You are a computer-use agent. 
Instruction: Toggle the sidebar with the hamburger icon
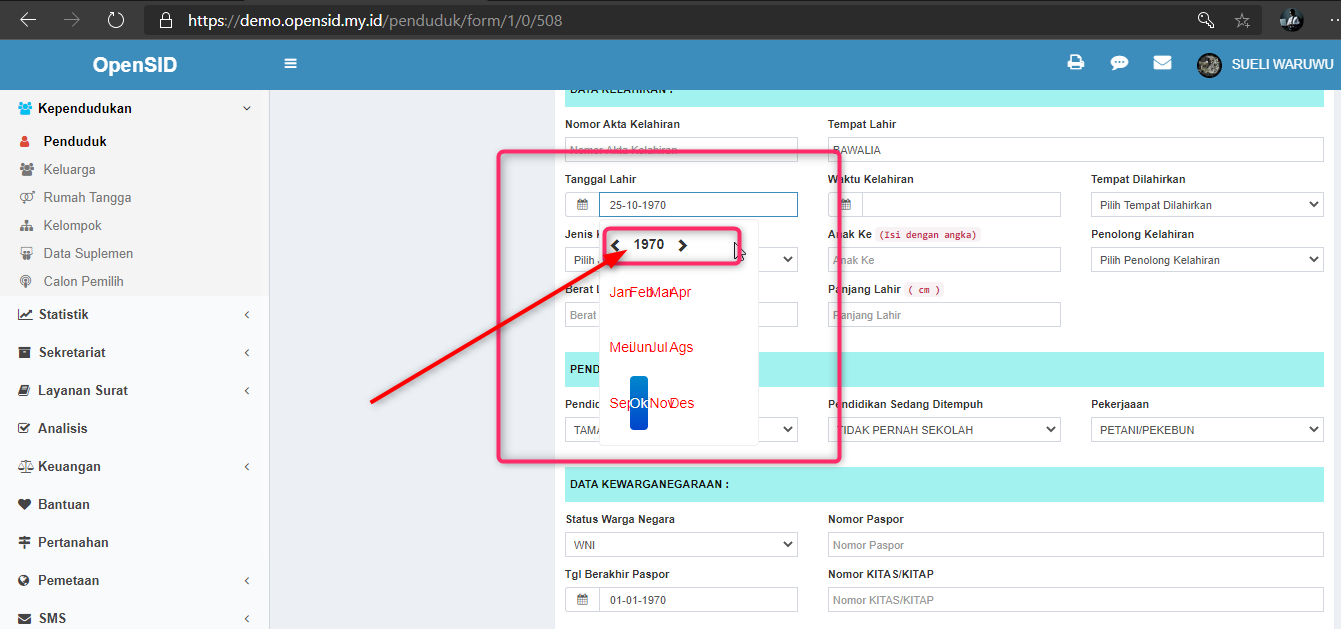[x=291, y=64]
